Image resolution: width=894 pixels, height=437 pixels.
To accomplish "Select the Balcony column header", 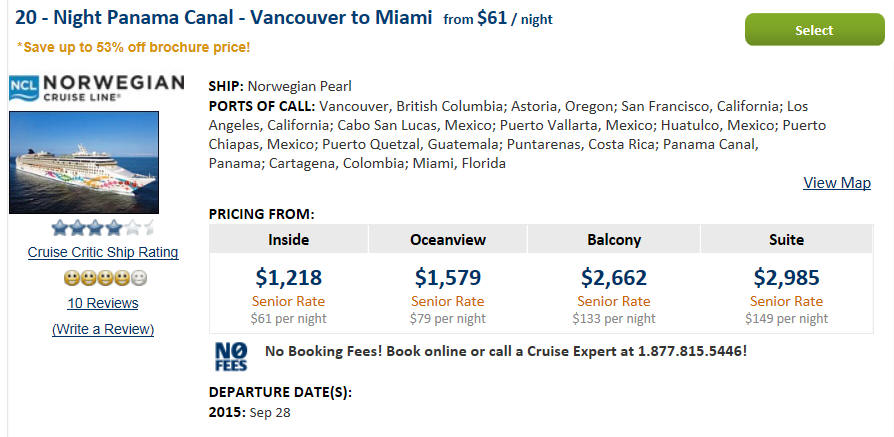I will click(x=613, y=239).
